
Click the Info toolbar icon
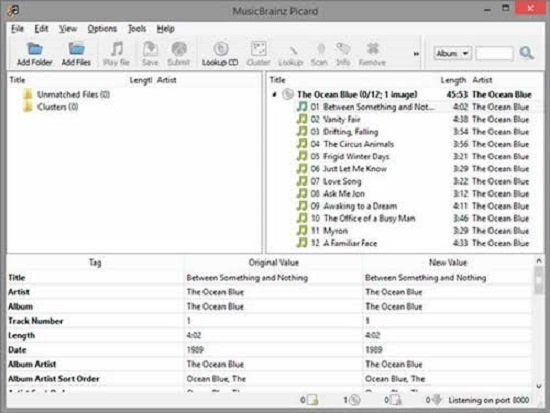343,49
